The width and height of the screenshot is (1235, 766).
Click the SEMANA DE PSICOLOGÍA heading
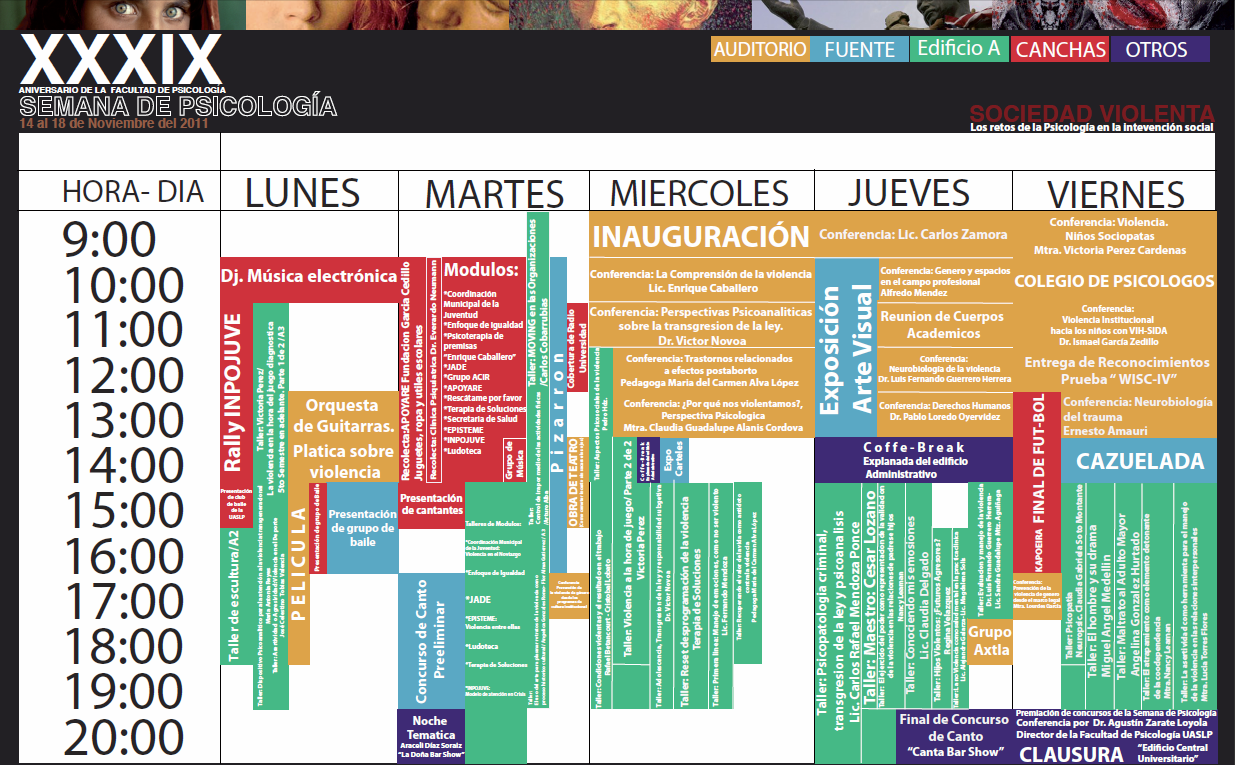point(177,107)
